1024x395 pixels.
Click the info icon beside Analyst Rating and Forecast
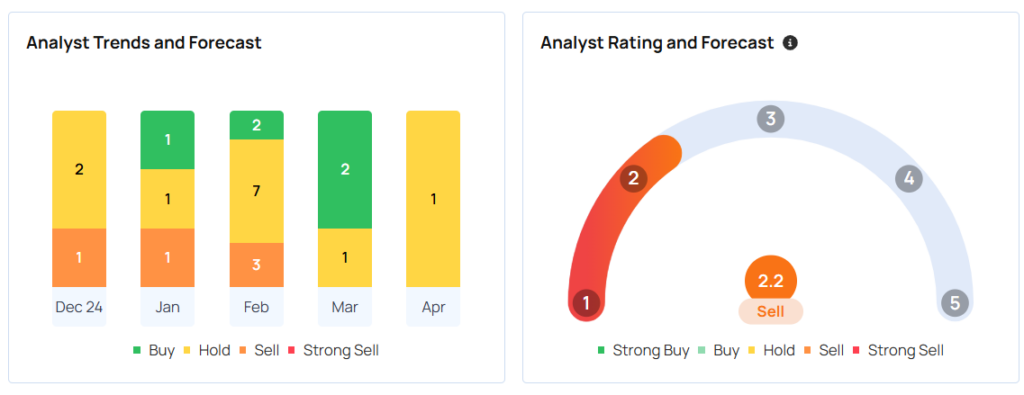tap(790, 43)
